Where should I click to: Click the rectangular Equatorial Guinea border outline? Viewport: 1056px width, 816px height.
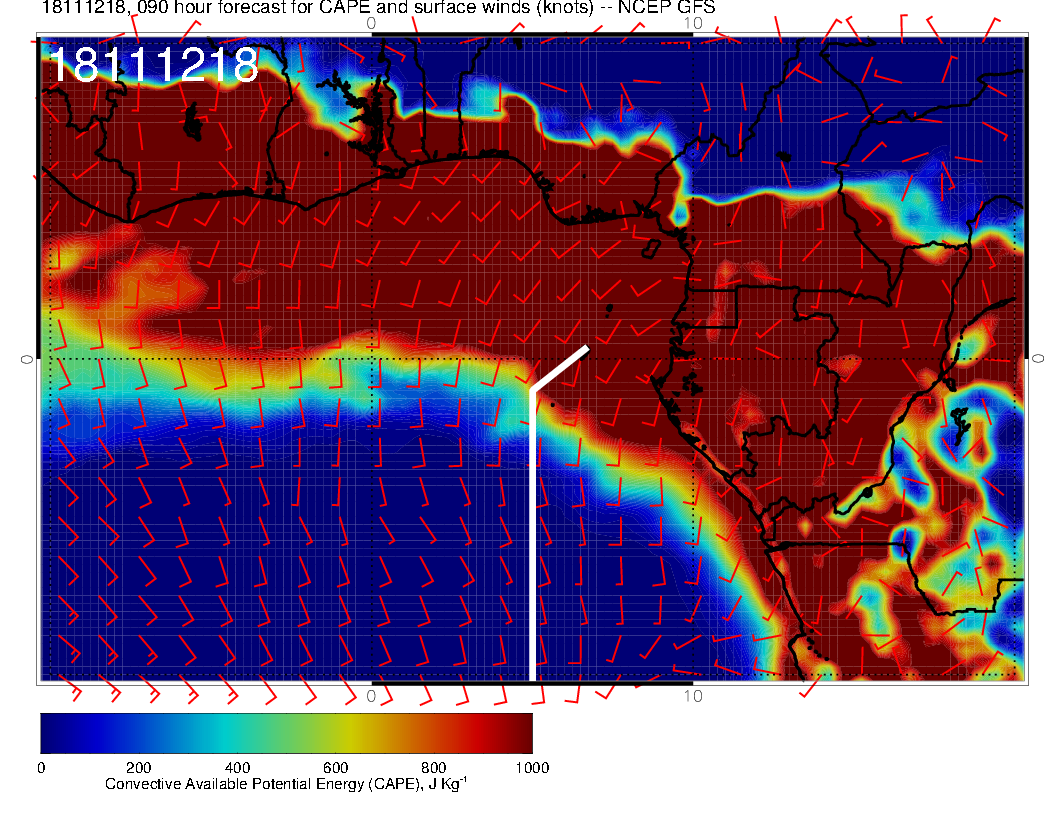pyautogui.click(x=712, y=308)
